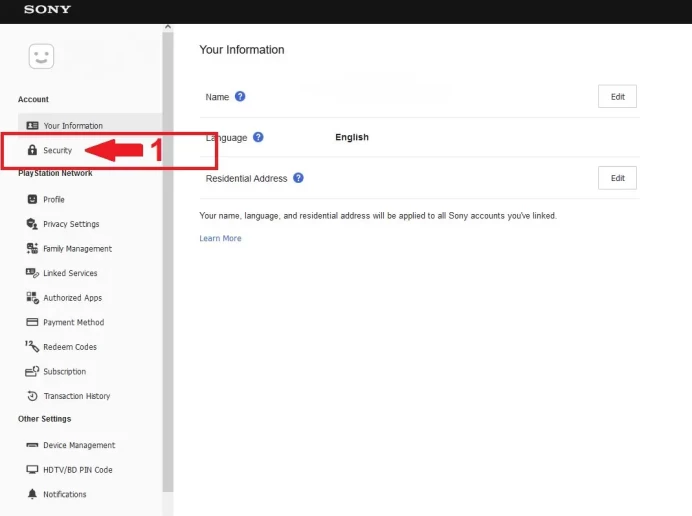The width and height of the screenshot is (692, 516).
Task: Click the Profile face icon
Action: click(32, 199)
